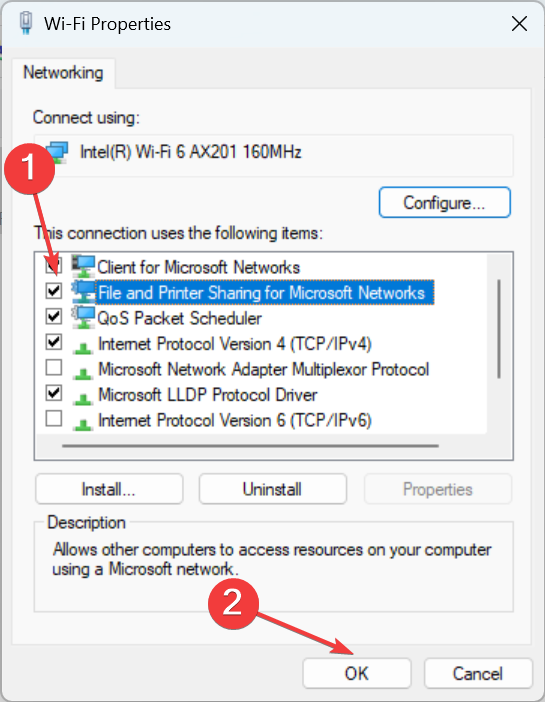
Task: Click the QoS Packet Scheduler icon
Action: [83, 318]
